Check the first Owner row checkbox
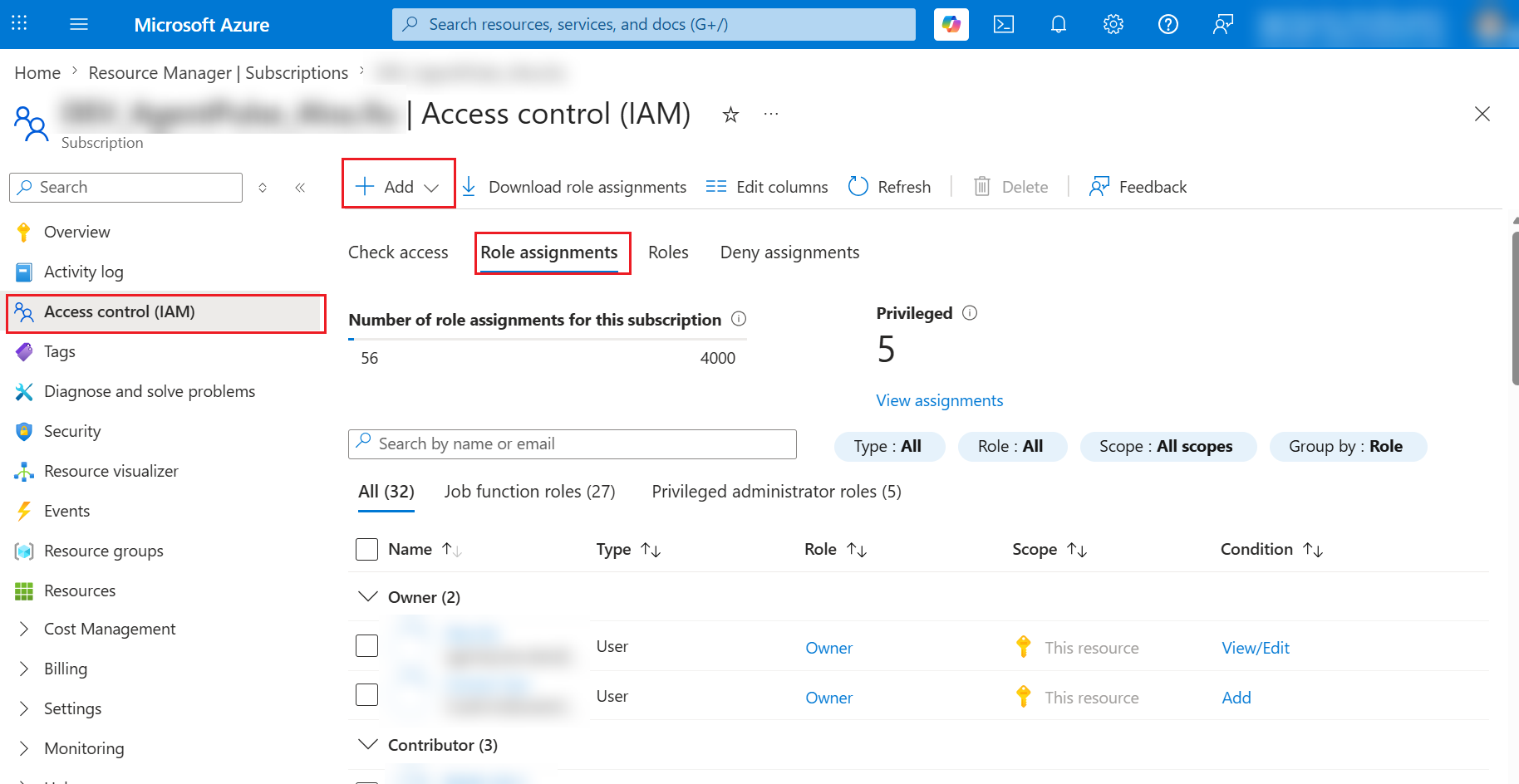Viewport: 1519px width, 784px height. point(366,646)
